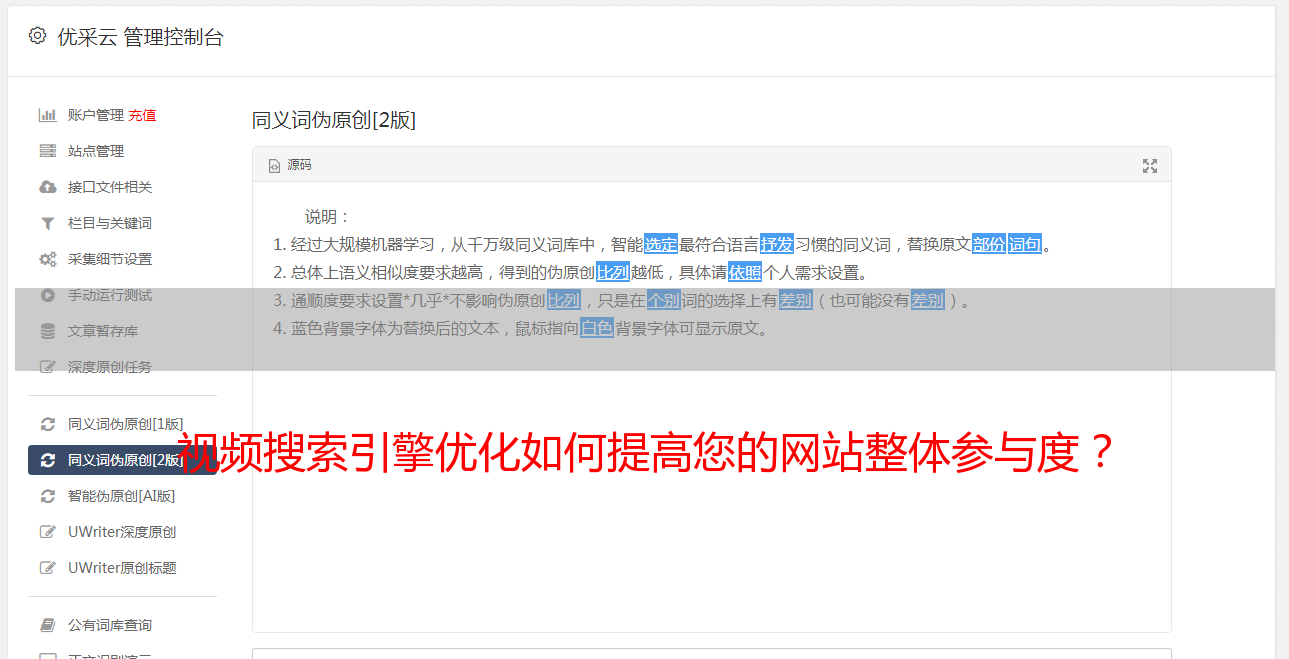Toggle fullscreen expand icon in editor toolbar
The height and width of the screenshot is (659, 1289).
(1150, 166)
